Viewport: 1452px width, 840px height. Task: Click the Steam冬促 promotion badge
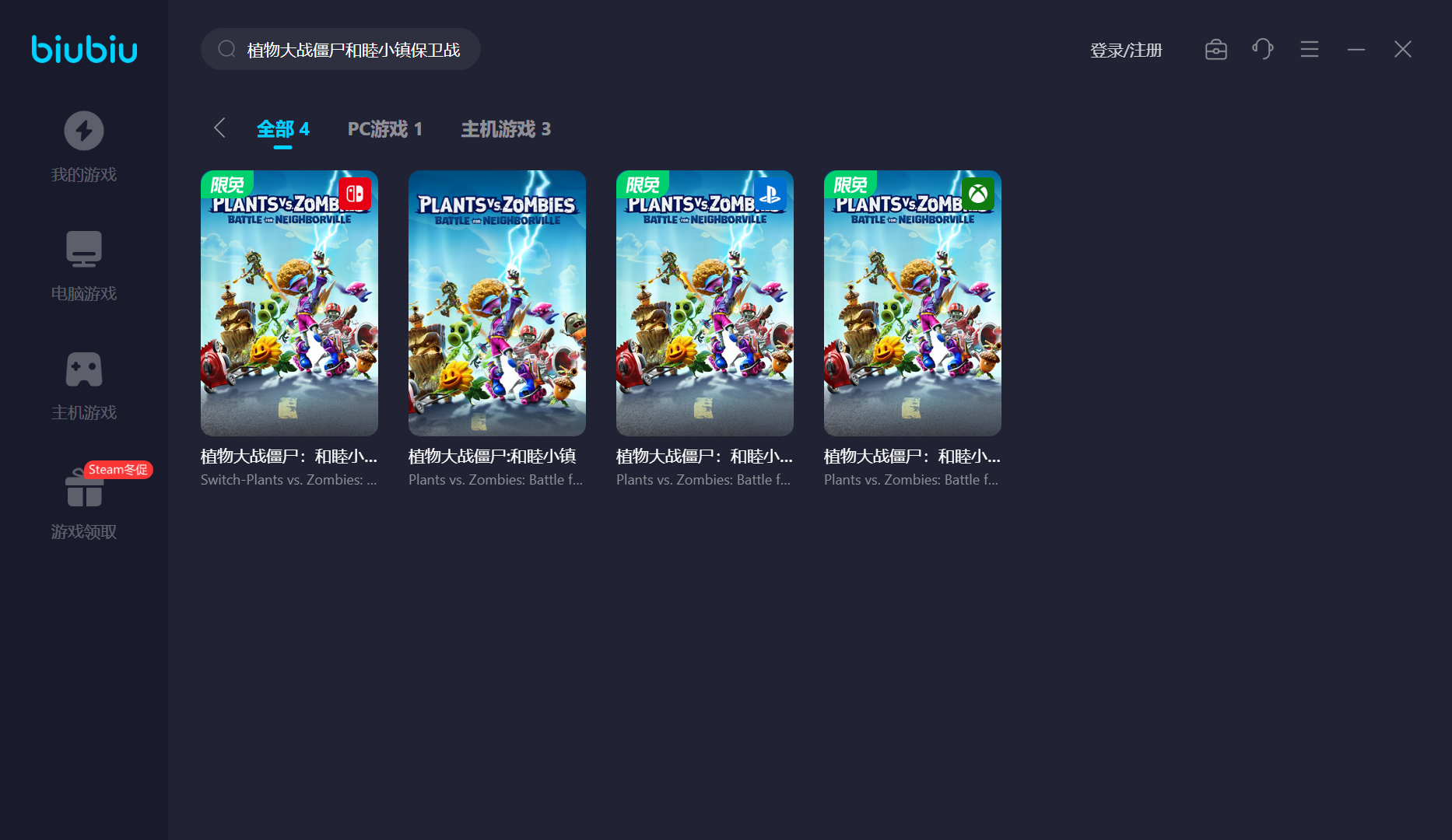pos(118,470)
